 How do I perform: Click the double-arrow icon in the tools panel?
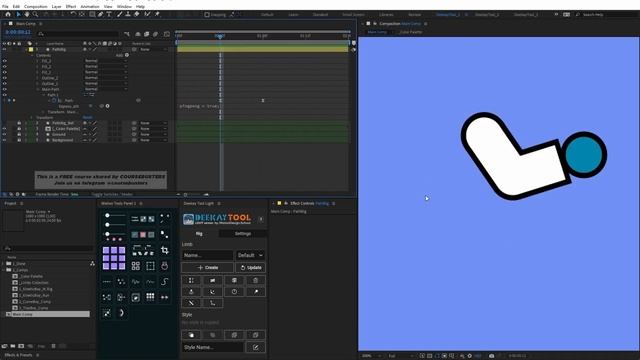164,297
